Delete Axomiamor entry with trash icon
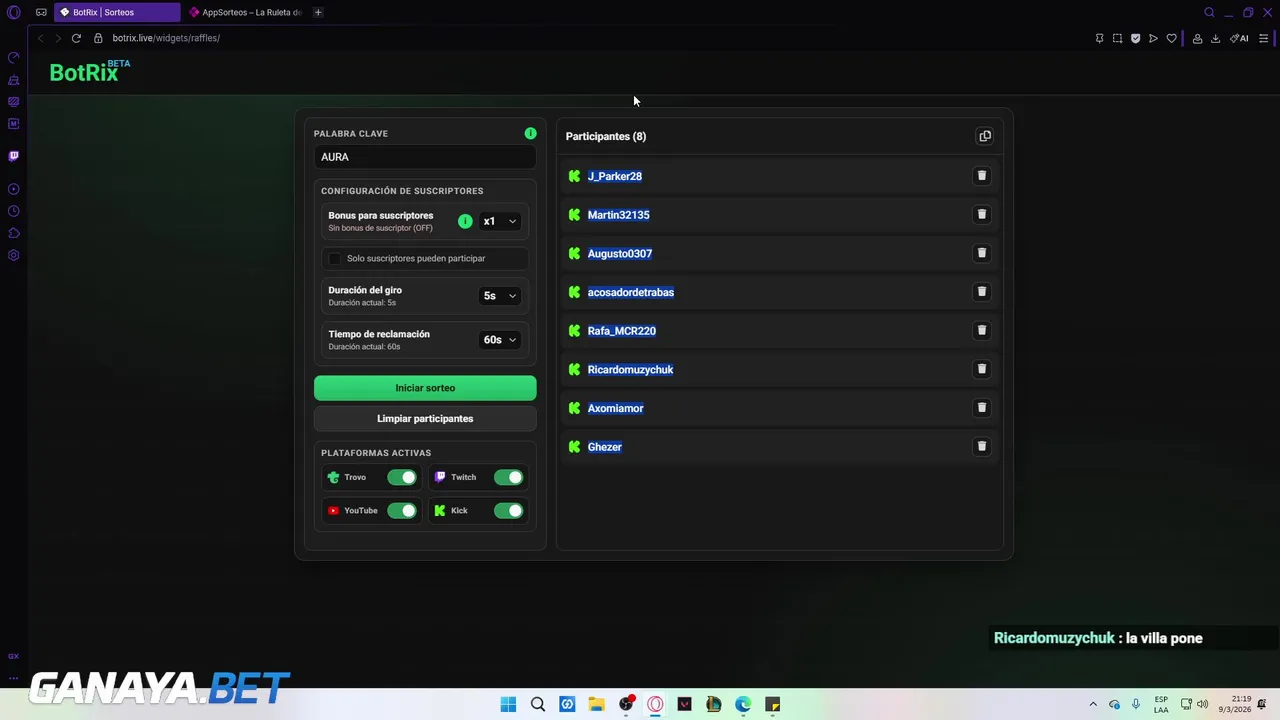Image resolution: width=1280 pixels, height=720 pixels. (982, 408)
